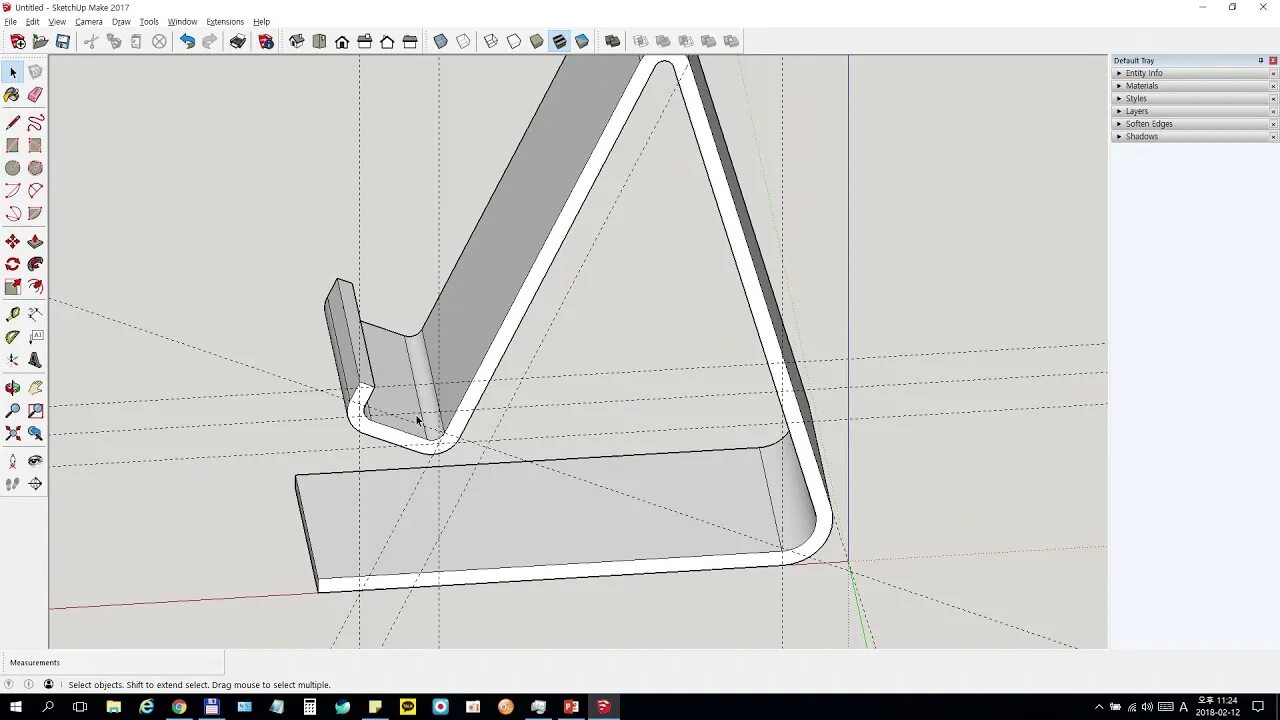The image size is (1280, 720).
Task: Choose the Rotate tool
Action: pyautogui.click(x=12, y=265)
